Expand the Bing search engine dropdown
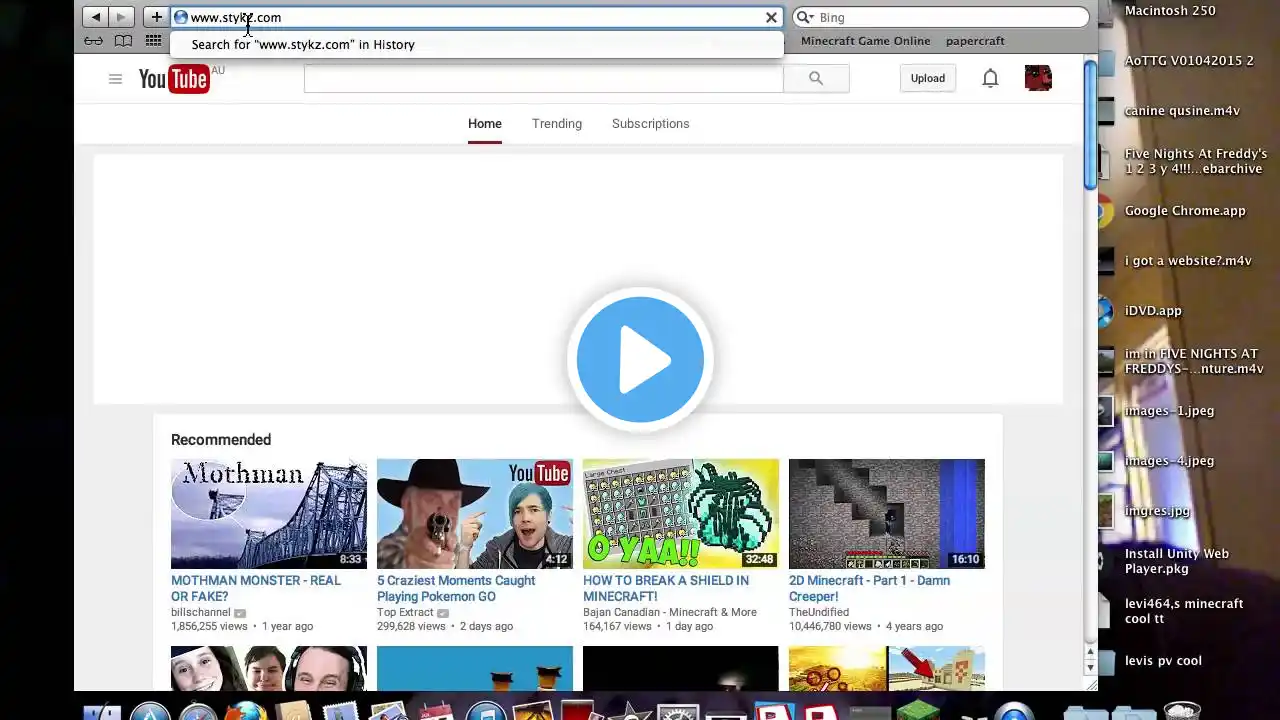Screen dimensions: 1280x720 click(805, 17)
